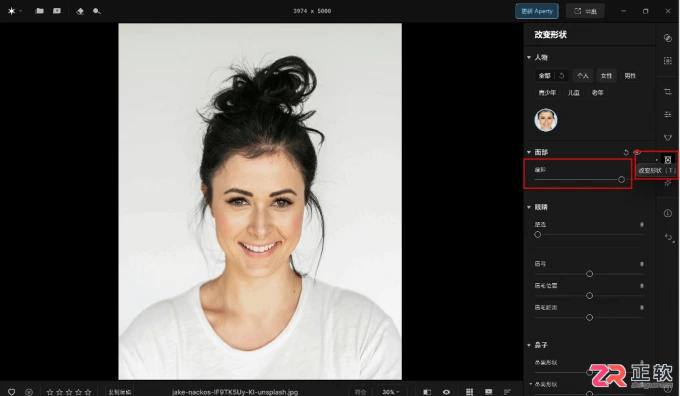The image size is (680, 396).
Task: Collapse the 人物 section
Action: pyautogui.click(x=529, y=57)
